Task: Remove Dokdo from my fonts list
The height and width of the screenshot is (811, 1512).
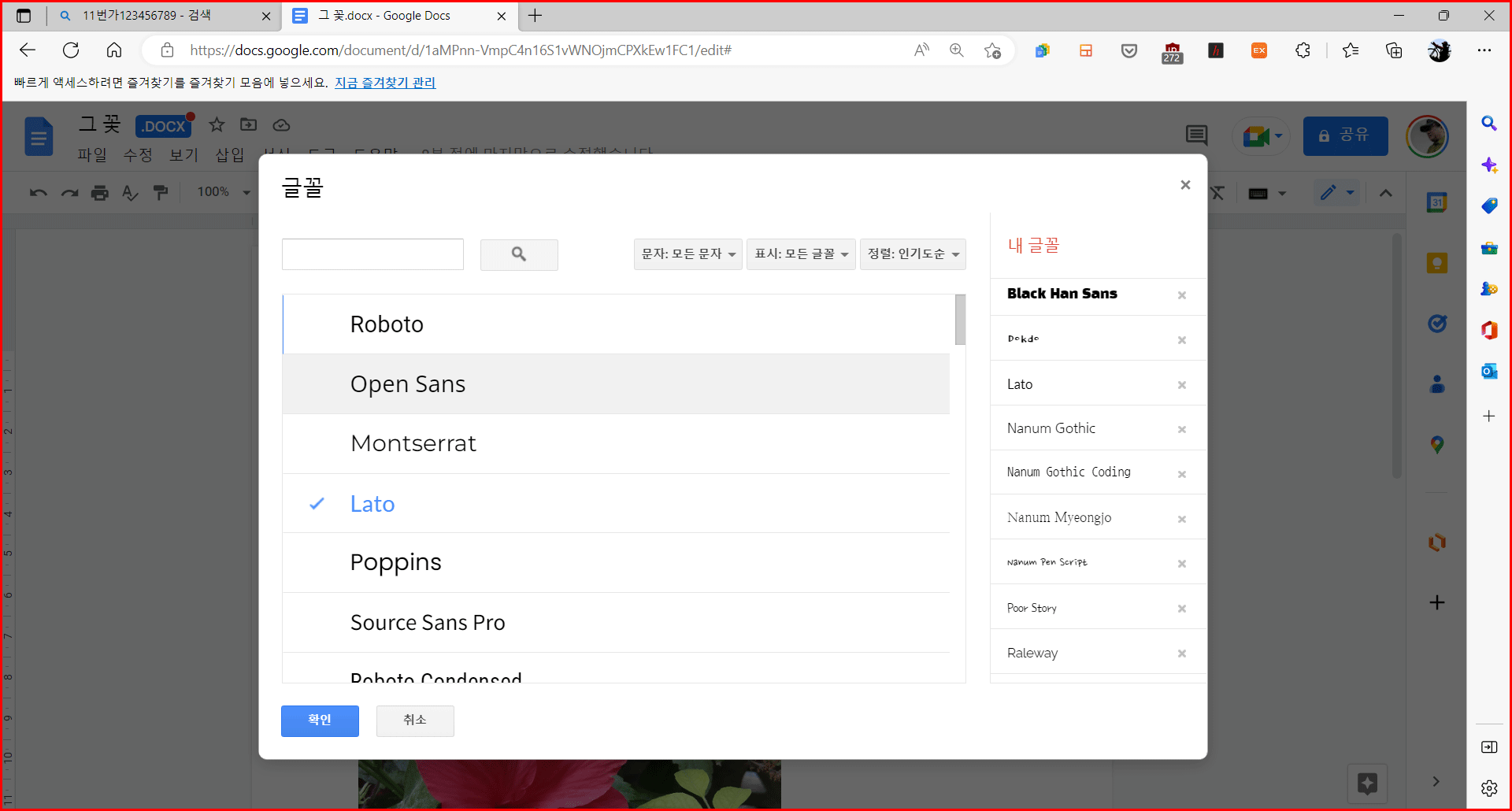Action: tap(1182, 340)
